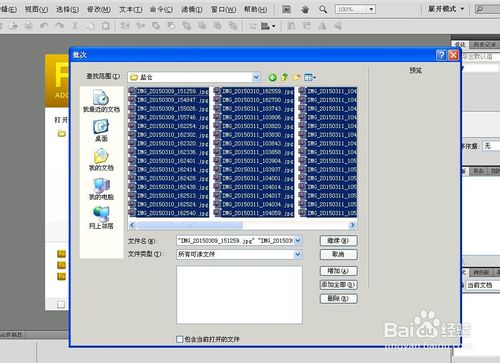Create a new folder icon
The height and width of the screenshot is (363, 500).
pyautogui.click(x=296, y=77)
